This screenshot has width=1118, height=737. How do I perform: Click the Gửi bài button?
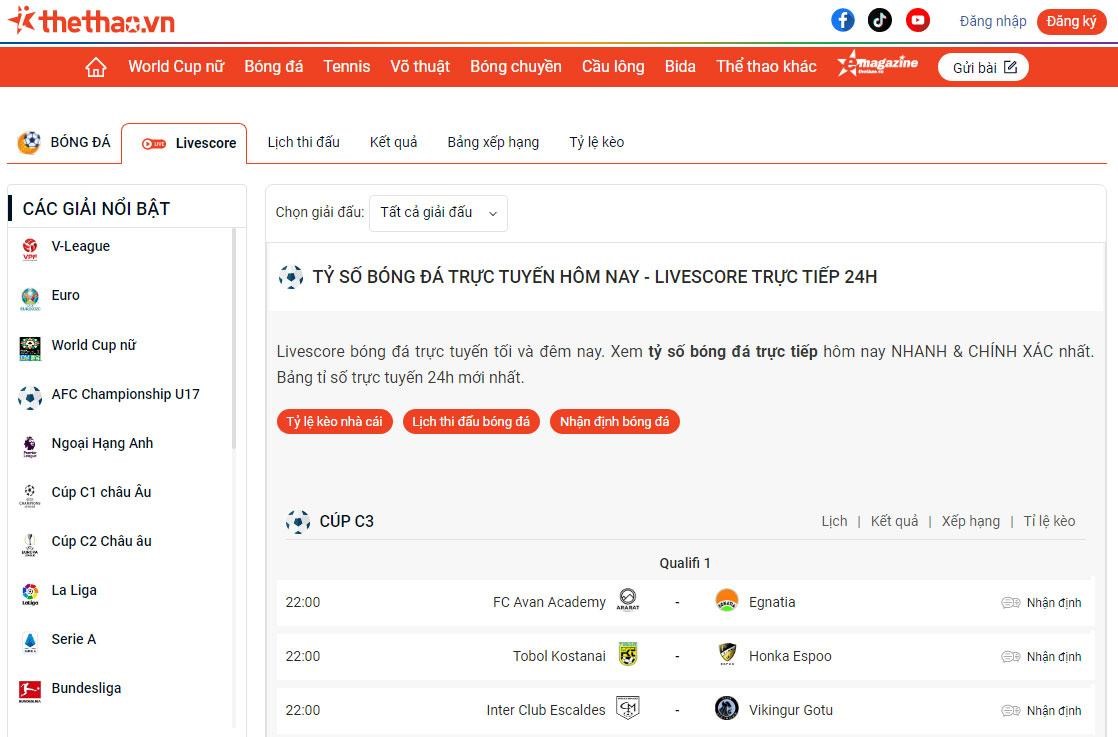click(983, 67)
